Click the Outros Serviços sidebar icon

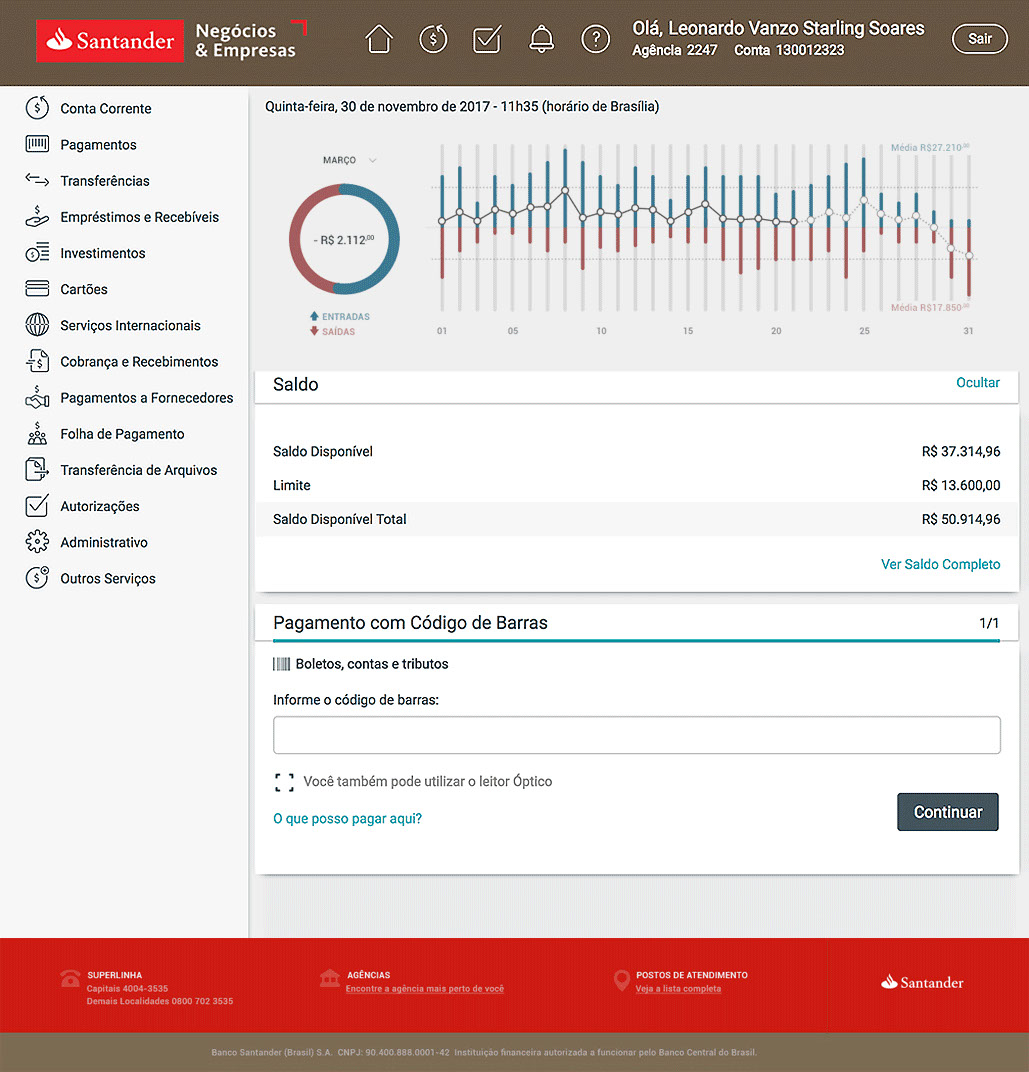(37, 578)
